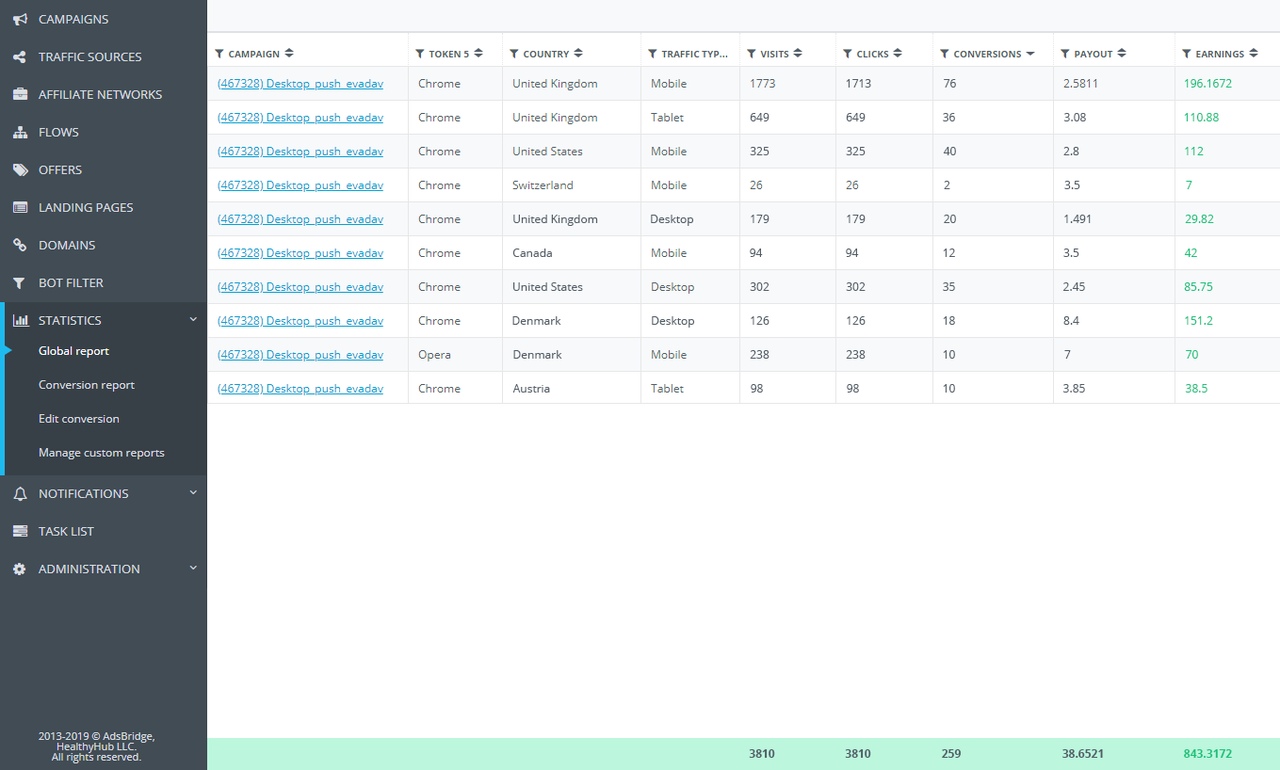
Task: Sort table by Visits arrows
Action: tap(798, 53)
